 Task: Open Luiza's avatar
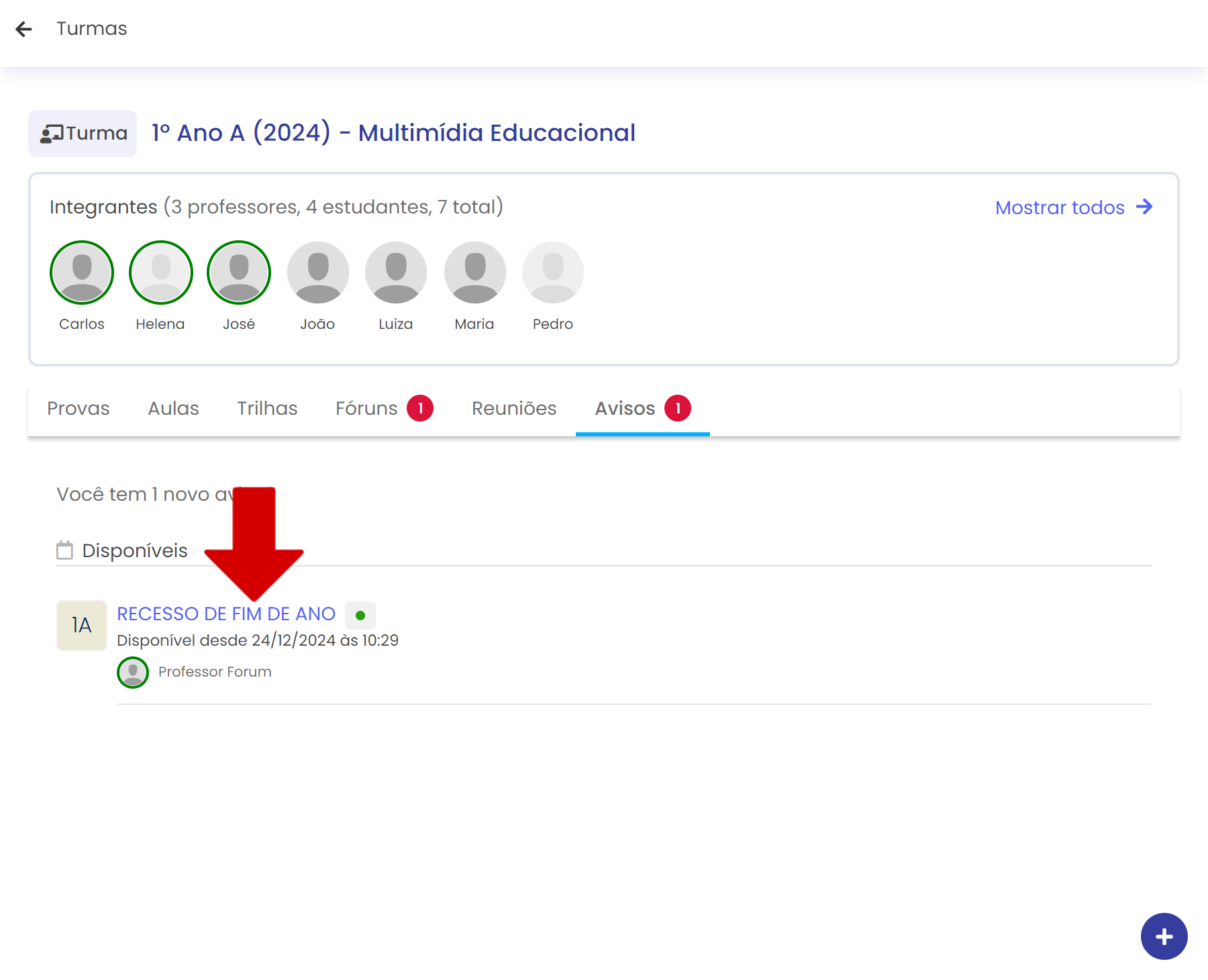tap(396, 273)
